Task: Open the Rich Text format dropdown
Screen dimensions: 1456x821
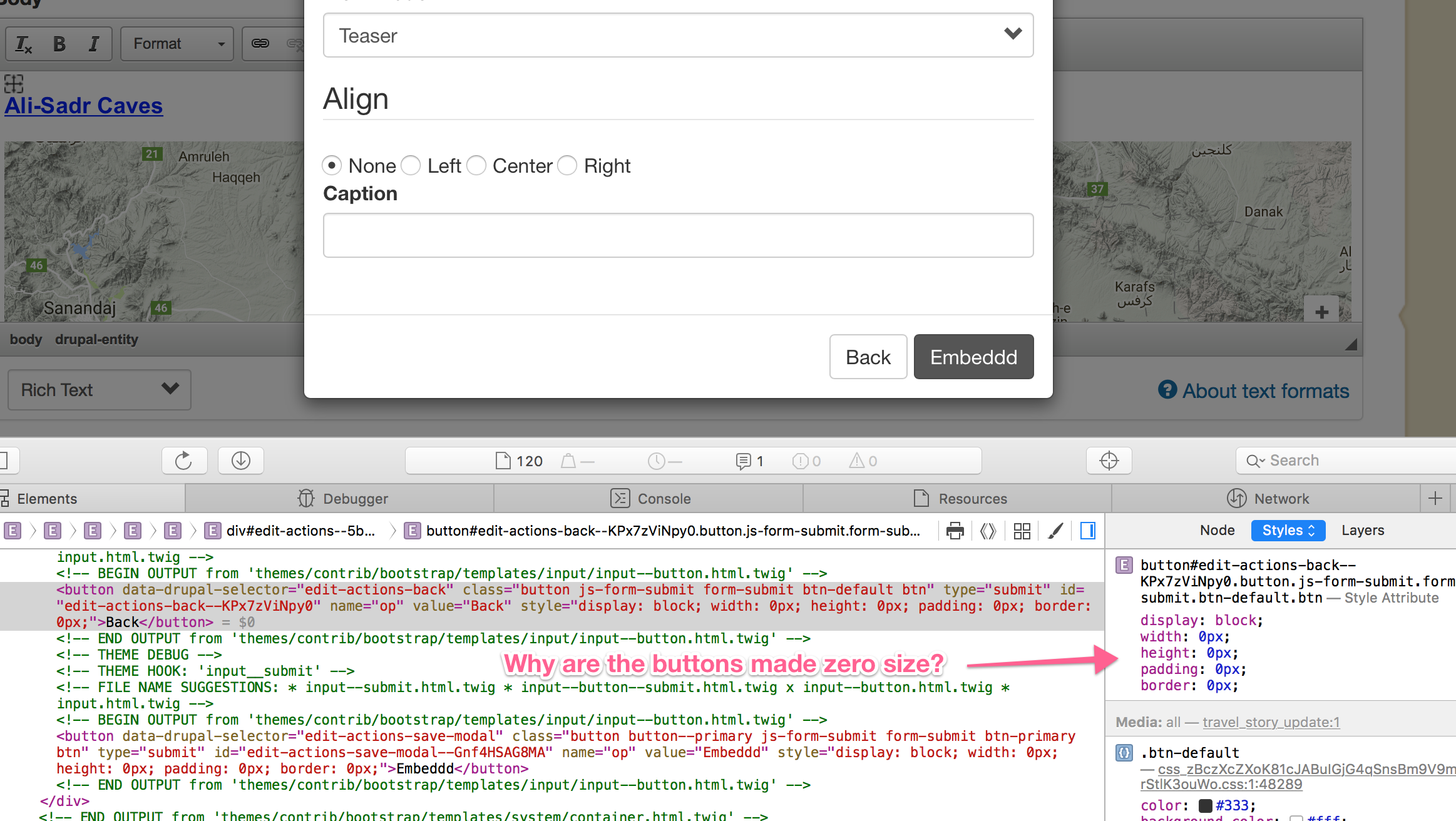Action: coord(99,389)
